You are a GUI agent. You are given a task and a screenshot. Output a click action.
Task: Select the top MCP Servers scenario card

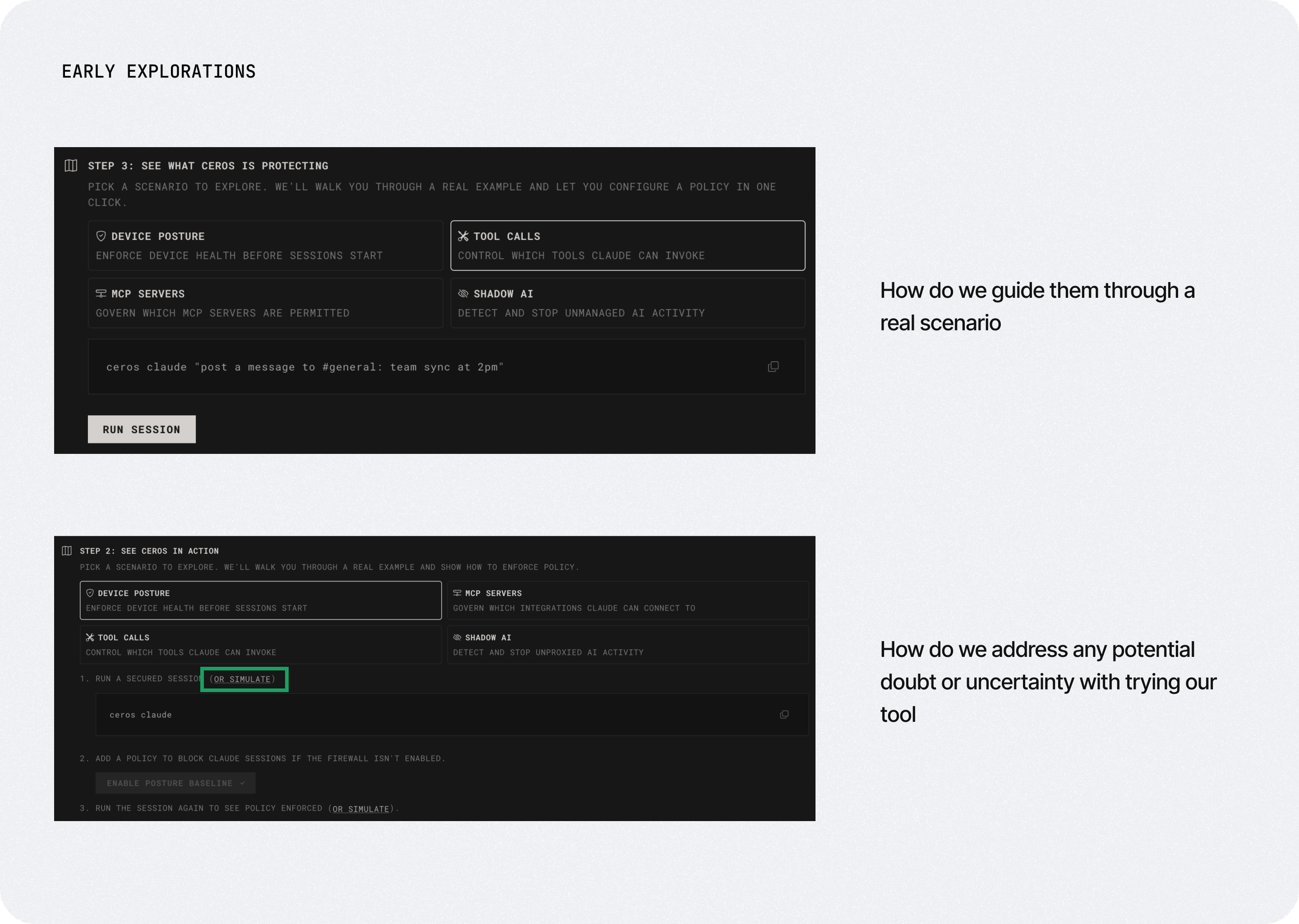(x=265, y=303)
